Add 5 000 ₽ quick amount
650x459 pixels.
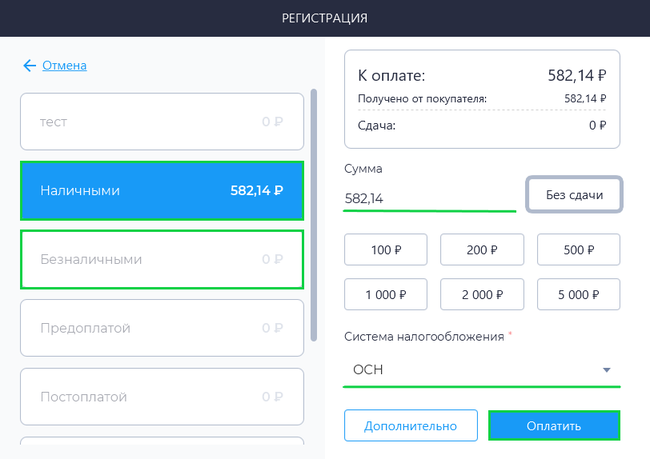point(579,294)
